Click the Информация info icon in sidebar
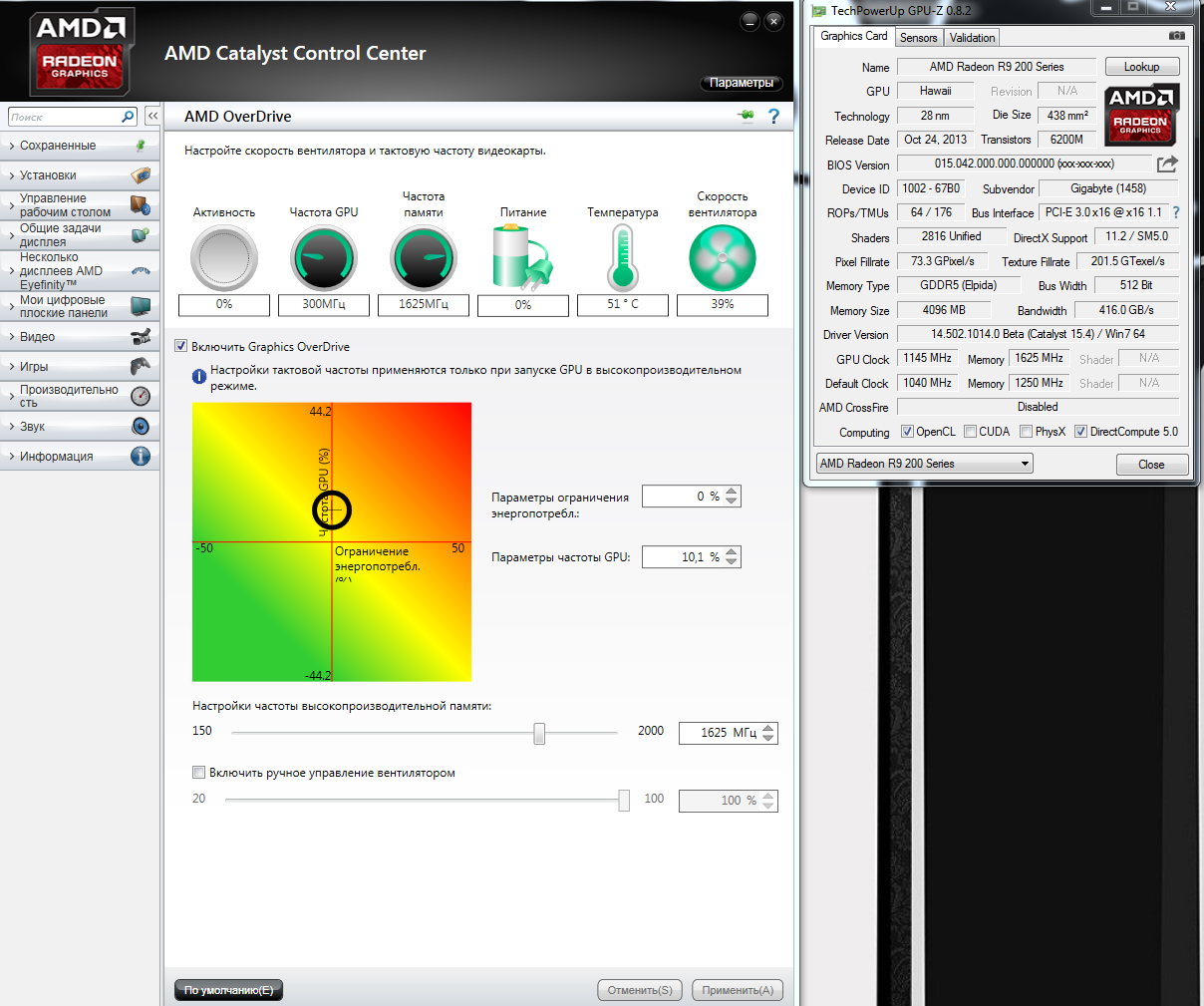 pos(141,456)
